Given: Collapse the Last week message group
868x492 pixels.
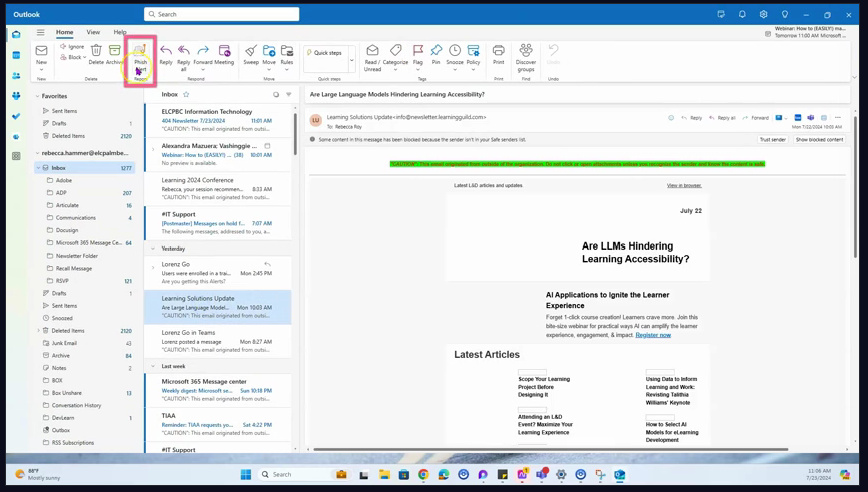Looking at the screenshot, I should coord(153,366).
